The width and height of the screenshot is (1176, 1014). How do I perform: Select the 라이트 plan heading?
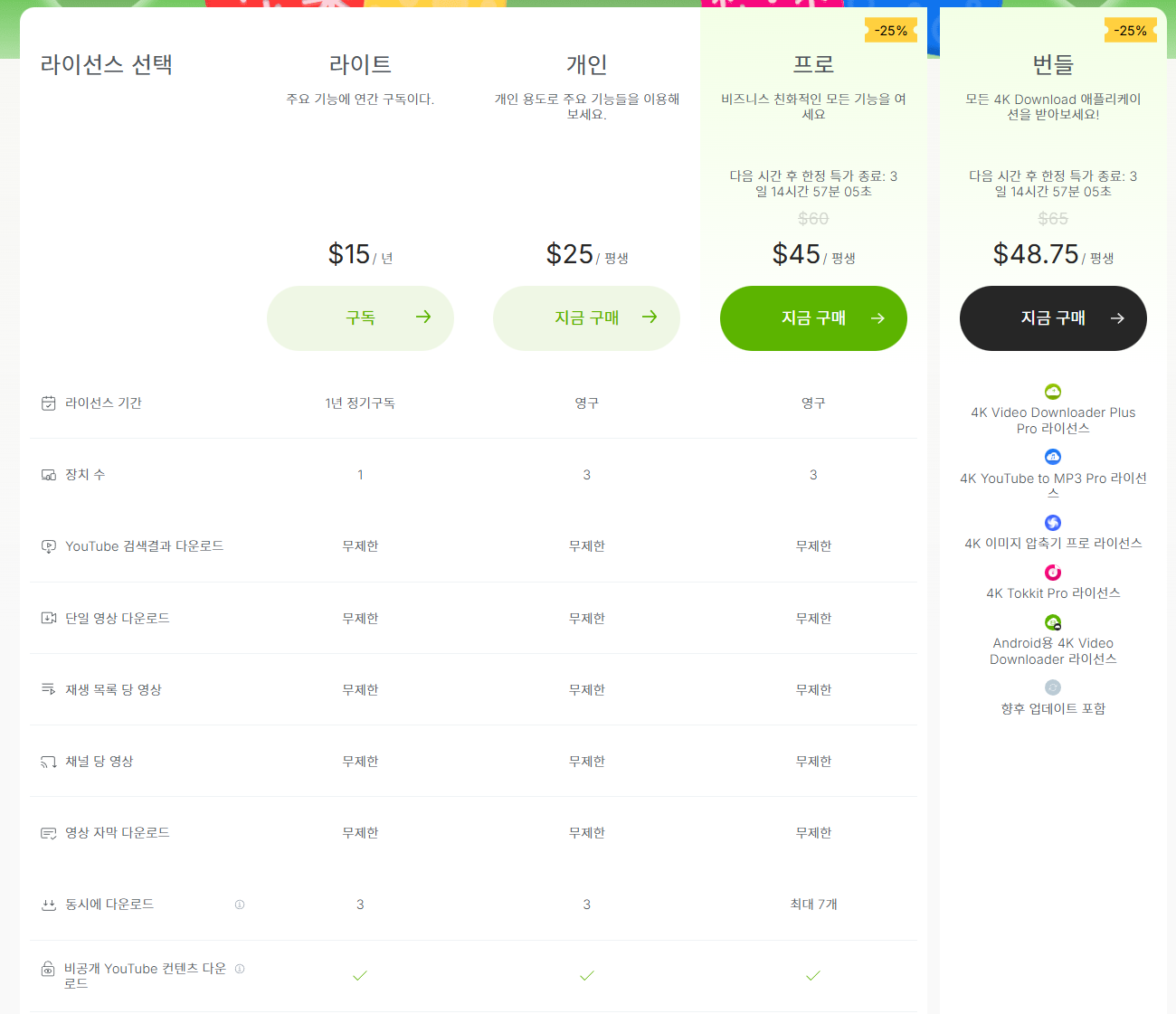point(360,64)
